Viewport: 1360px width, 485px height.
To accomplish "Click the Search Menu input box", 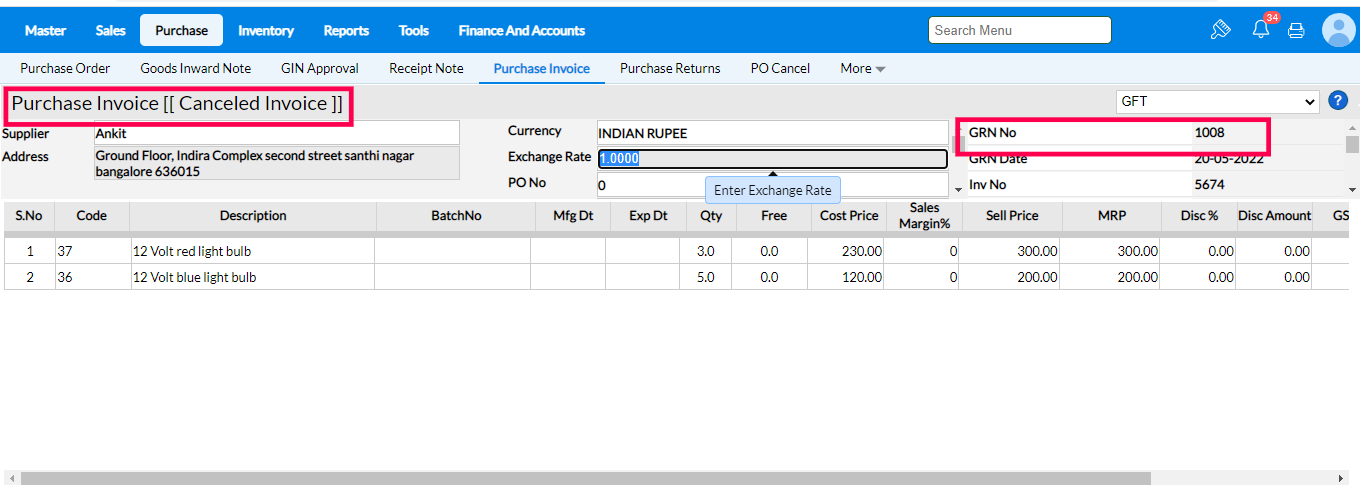I will point(1019,30).
